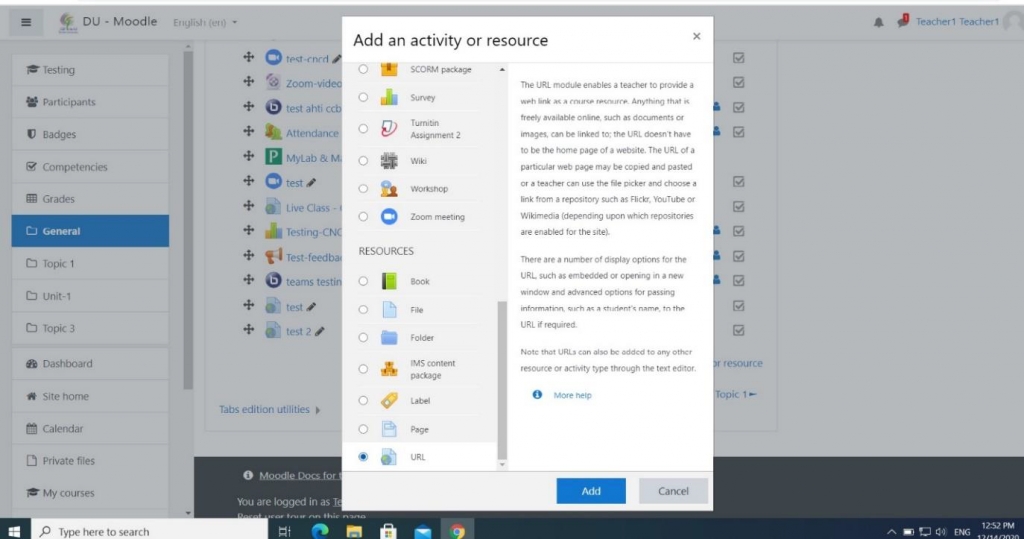
Task: Open the English (en) language dropdown
Action: pyautogui.click(x=206, y=22)
